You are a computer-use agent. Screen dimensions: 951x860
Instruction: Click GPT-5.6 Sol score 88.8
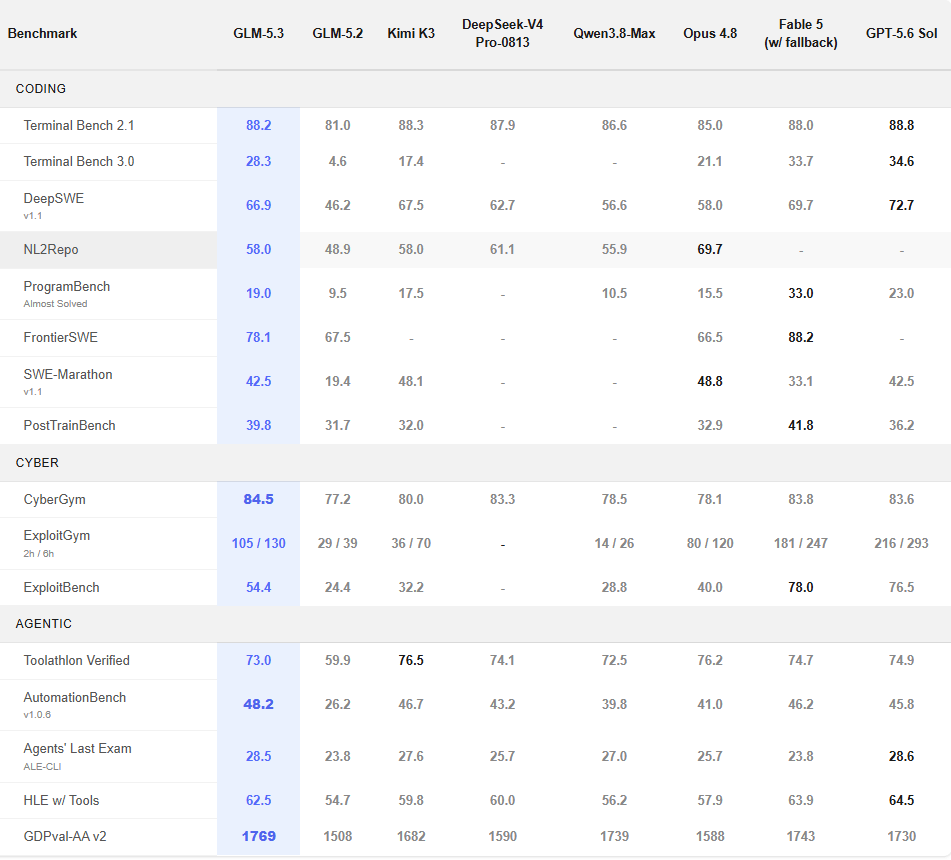click(902, 126)
